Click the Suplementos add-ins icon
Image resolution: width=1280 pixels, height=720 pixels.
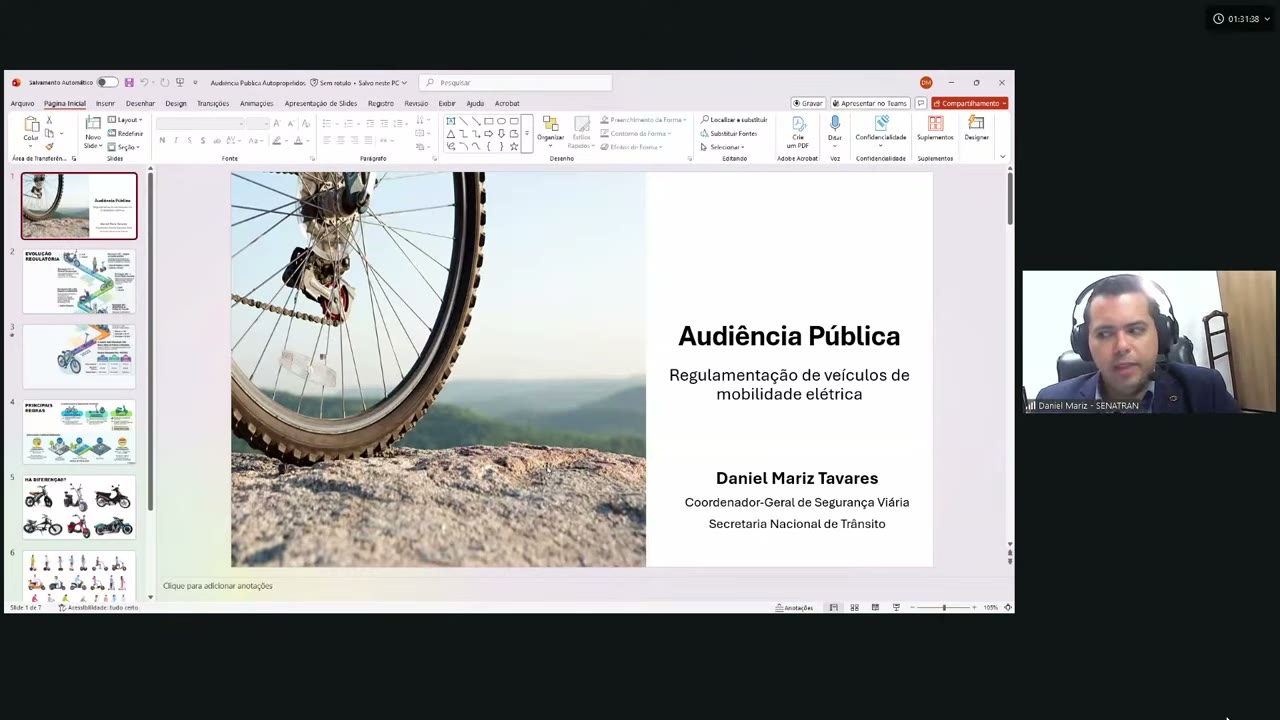tap(936, 124)
